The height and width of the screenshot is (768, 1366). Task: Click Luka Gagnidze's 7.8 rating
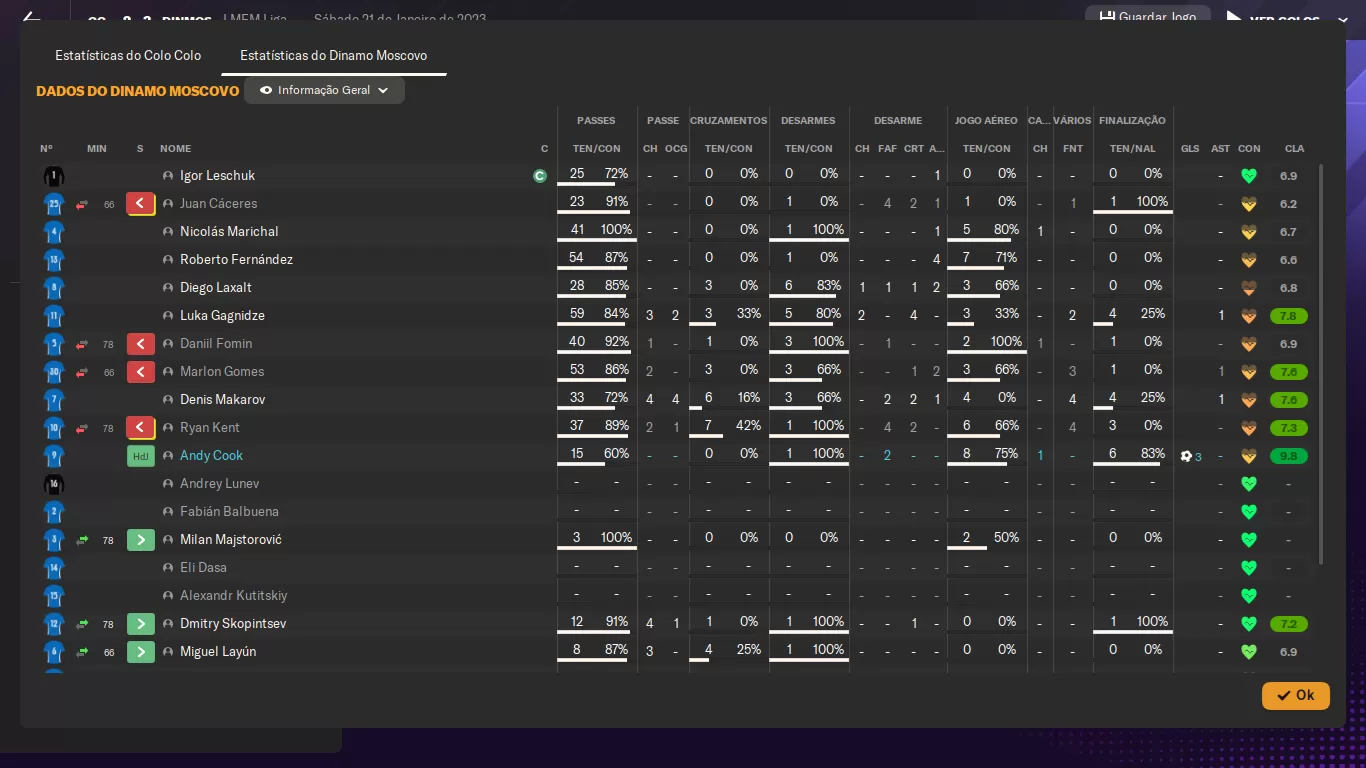tap(1289, 316)
